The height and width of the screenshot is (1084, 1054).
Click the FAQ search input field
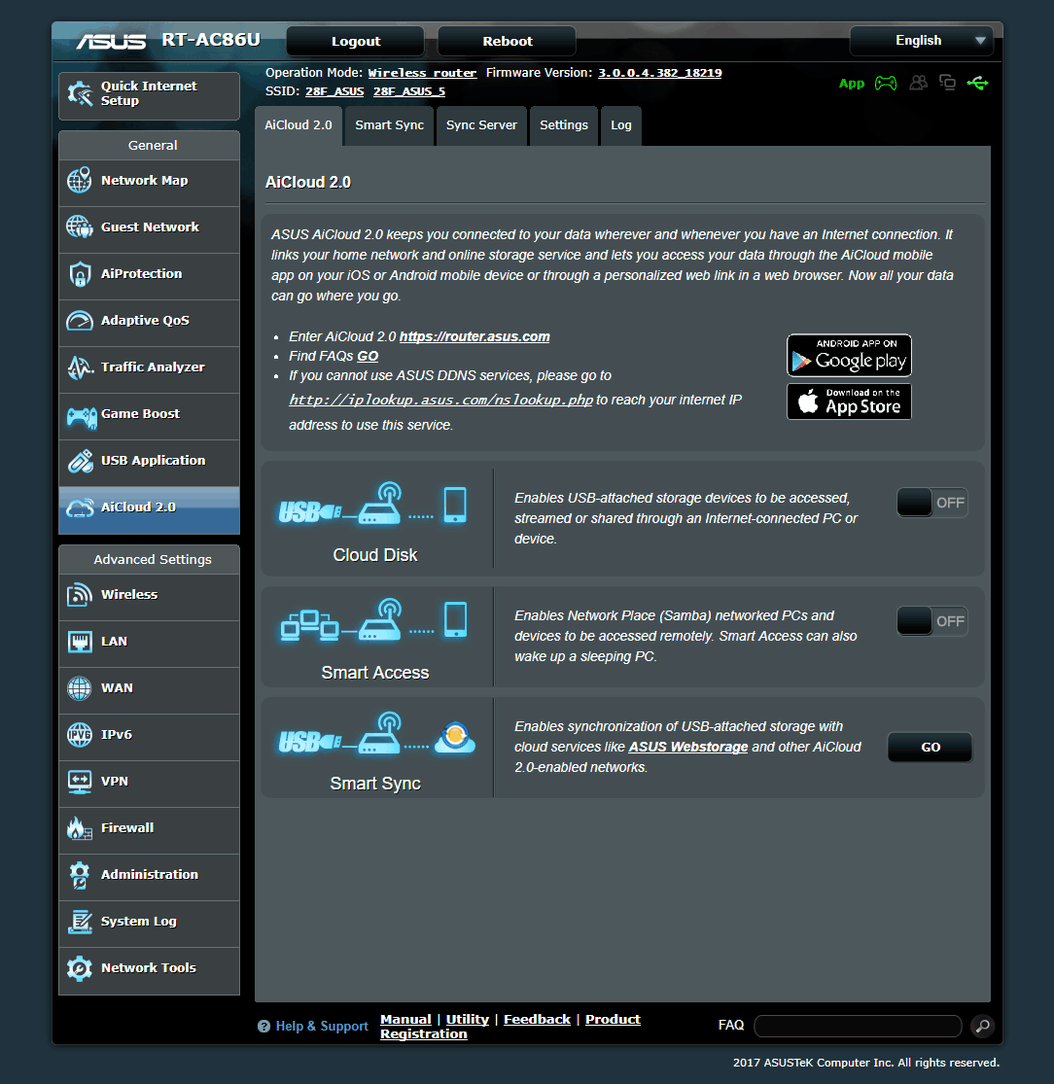[x=858, y=1026]
